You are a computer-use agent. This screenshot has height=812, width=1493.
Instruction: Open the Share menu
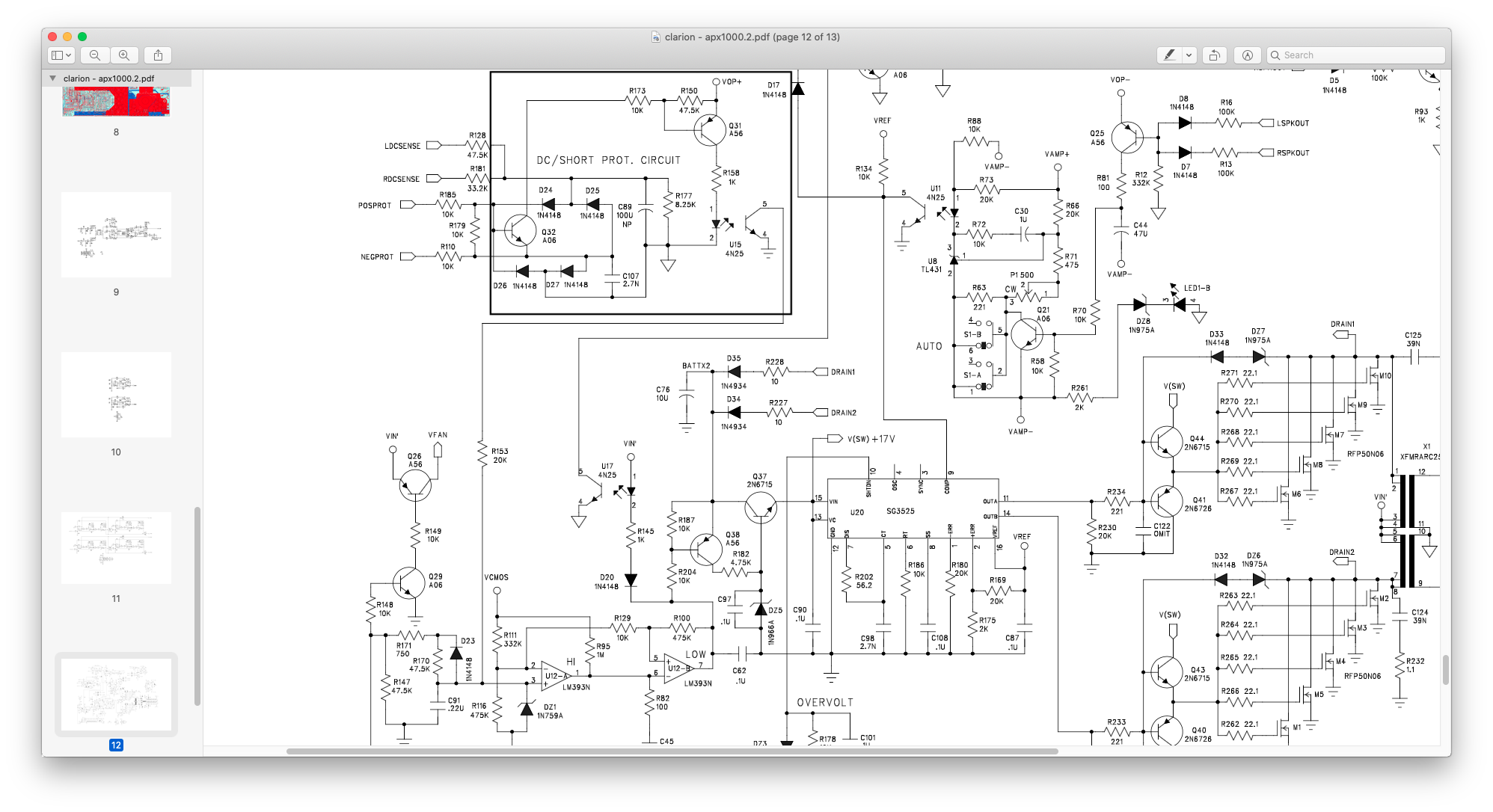click(x=158, y=55)
